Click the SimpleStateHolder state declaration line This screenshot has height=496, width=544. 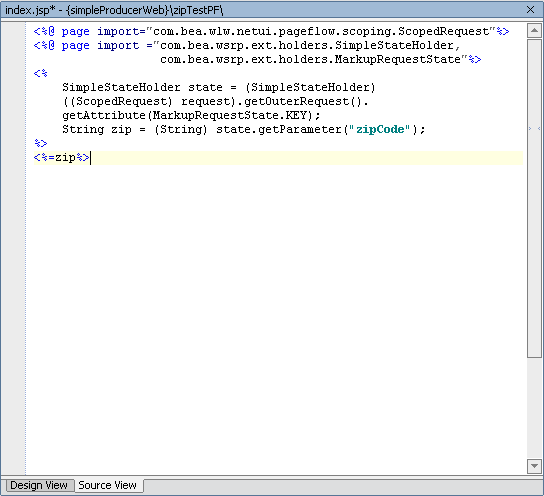tap(219, 87)
